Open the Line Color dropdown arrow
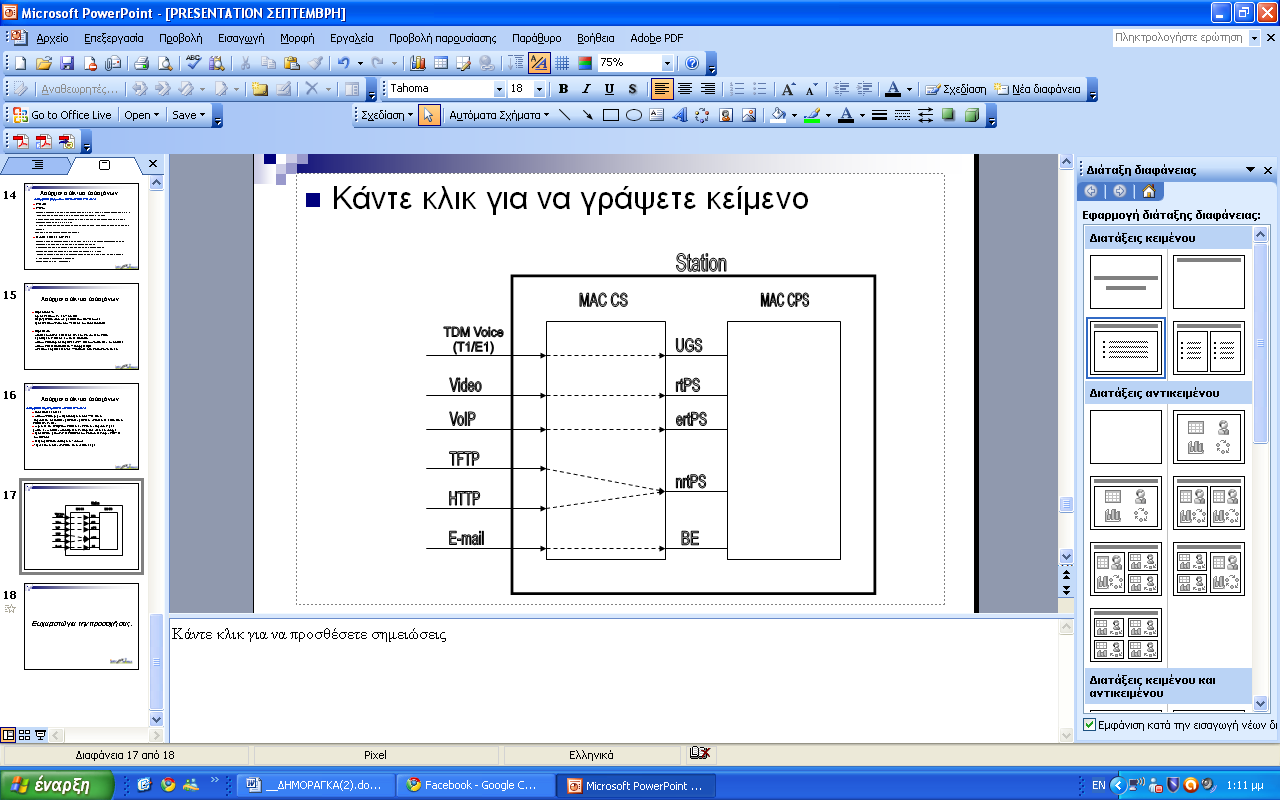Viewport: 1280px width, 800px height. 828,115
